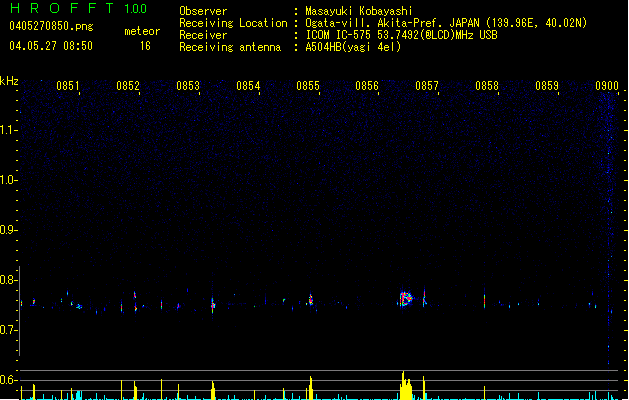
Task: Click the 0854 time axis marker
Action: 248,86
